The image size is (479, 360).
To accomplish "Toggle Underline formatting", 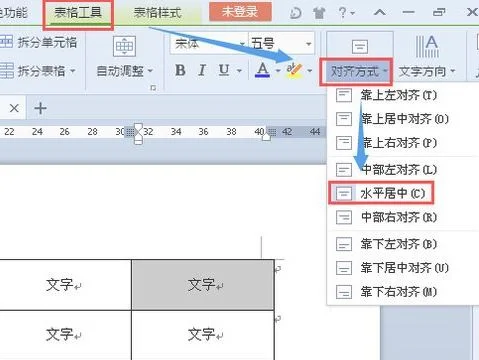I will click(224, 70).
